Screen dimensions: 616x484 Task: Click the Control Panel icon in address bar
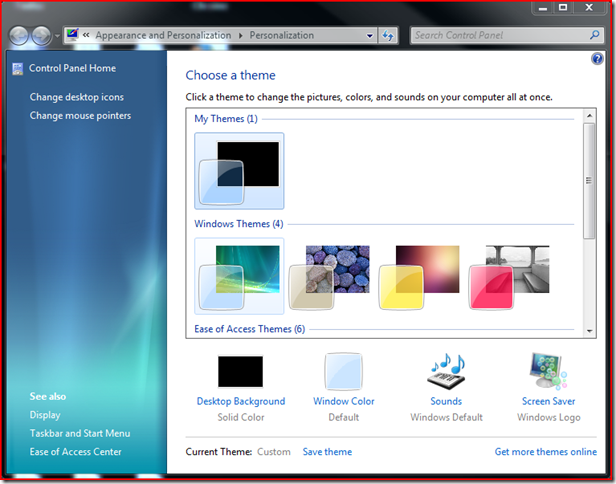tap(72, 35)
